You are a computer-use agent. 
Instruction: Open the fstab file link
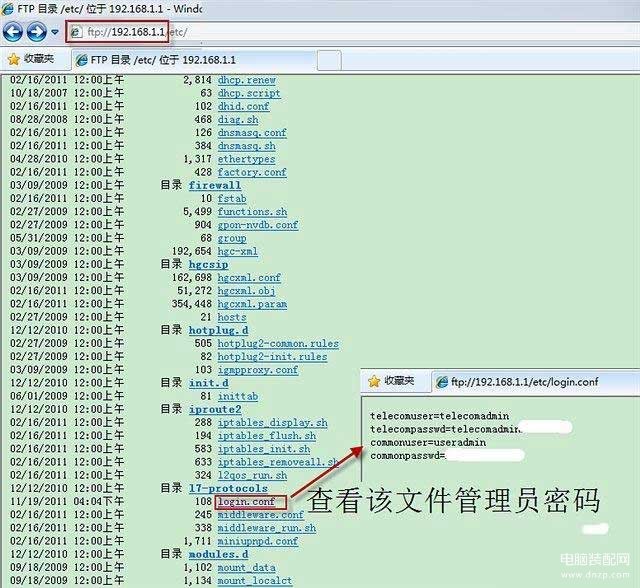(232, 198)
